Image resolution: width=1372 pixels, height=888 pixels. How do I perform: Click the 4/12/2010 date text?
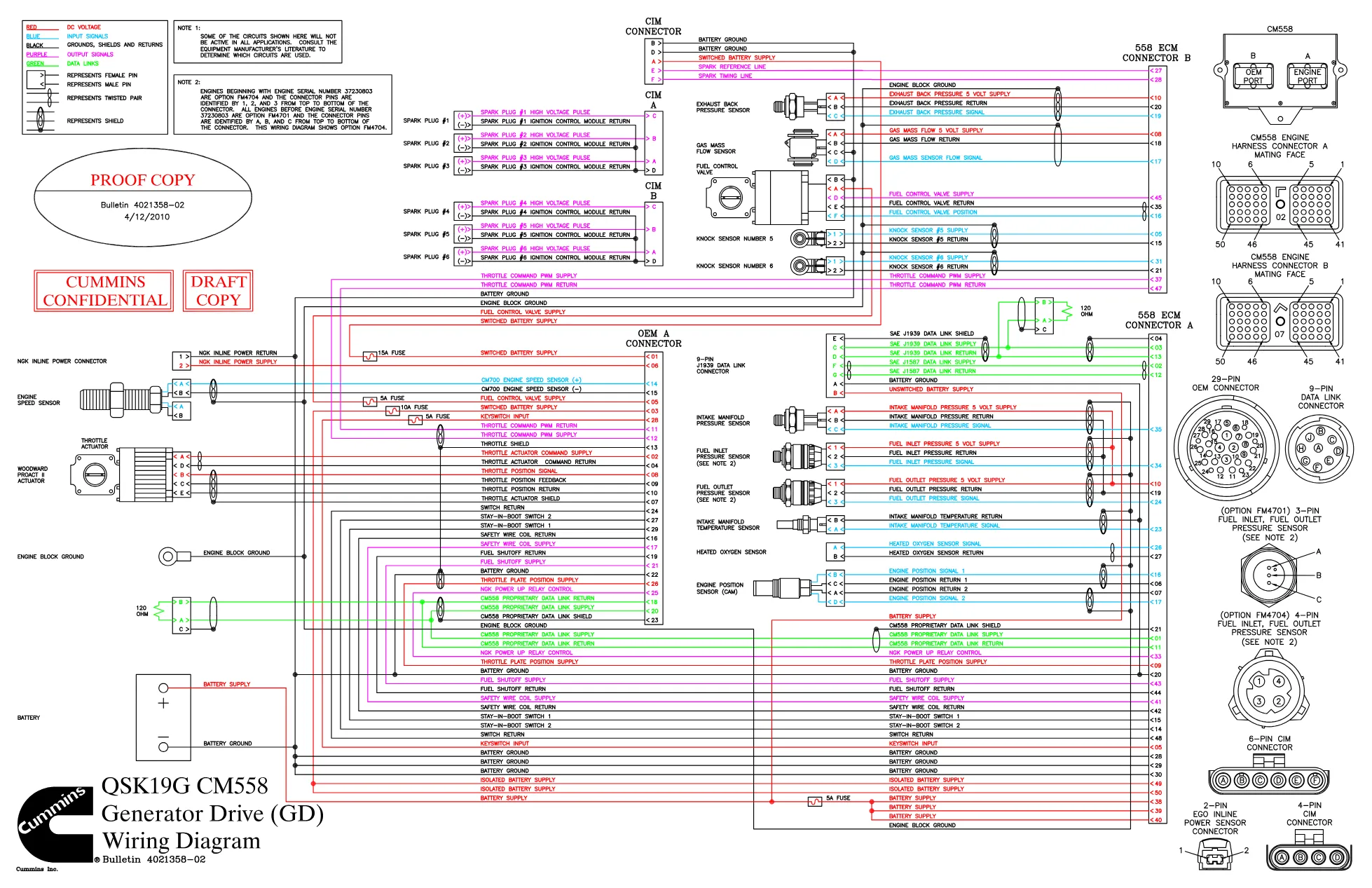[147, 217]
